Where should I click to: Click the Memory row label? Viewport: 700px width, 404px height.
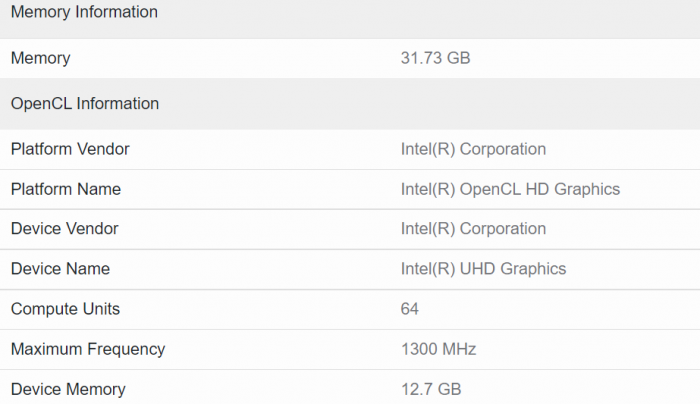point(41,59)
